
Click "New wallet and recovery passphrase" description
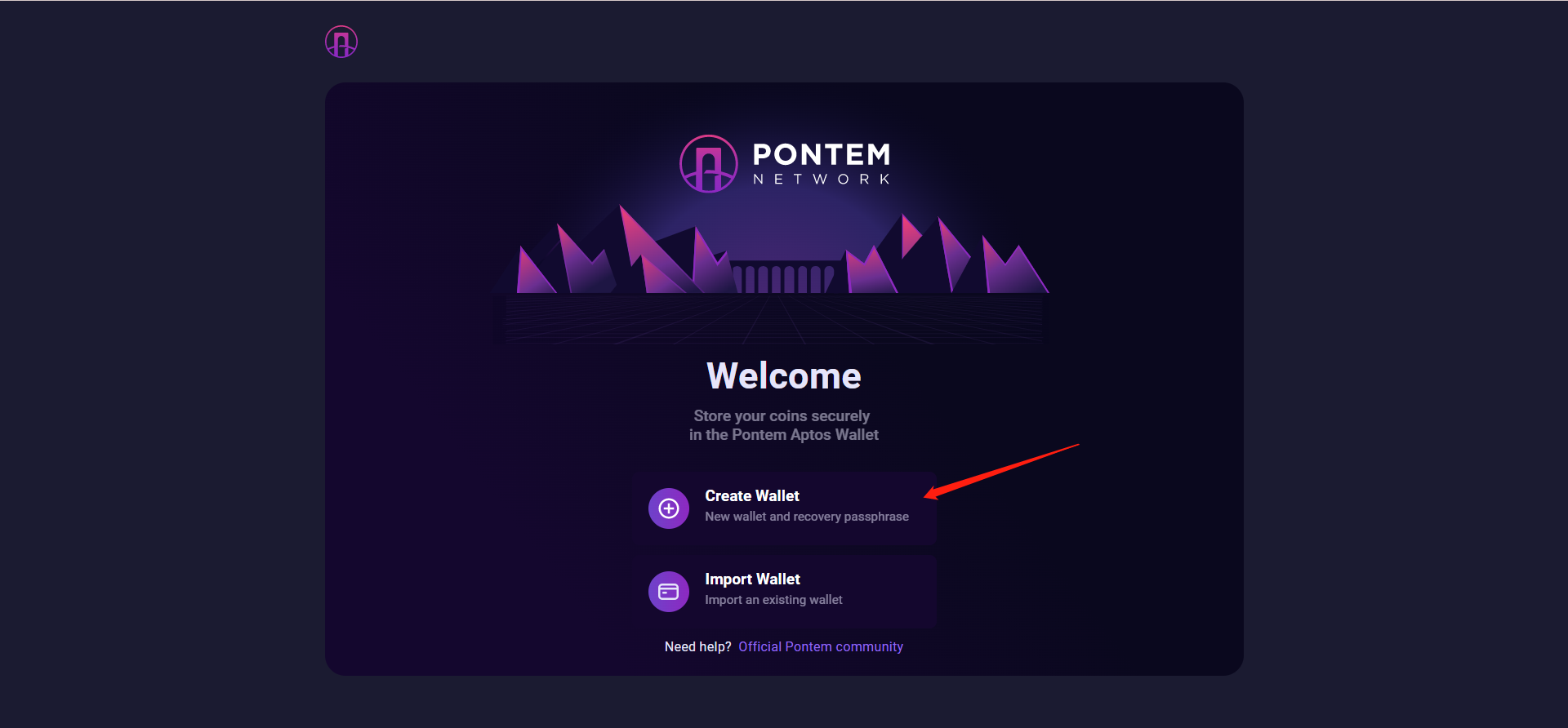click(806, 517)
